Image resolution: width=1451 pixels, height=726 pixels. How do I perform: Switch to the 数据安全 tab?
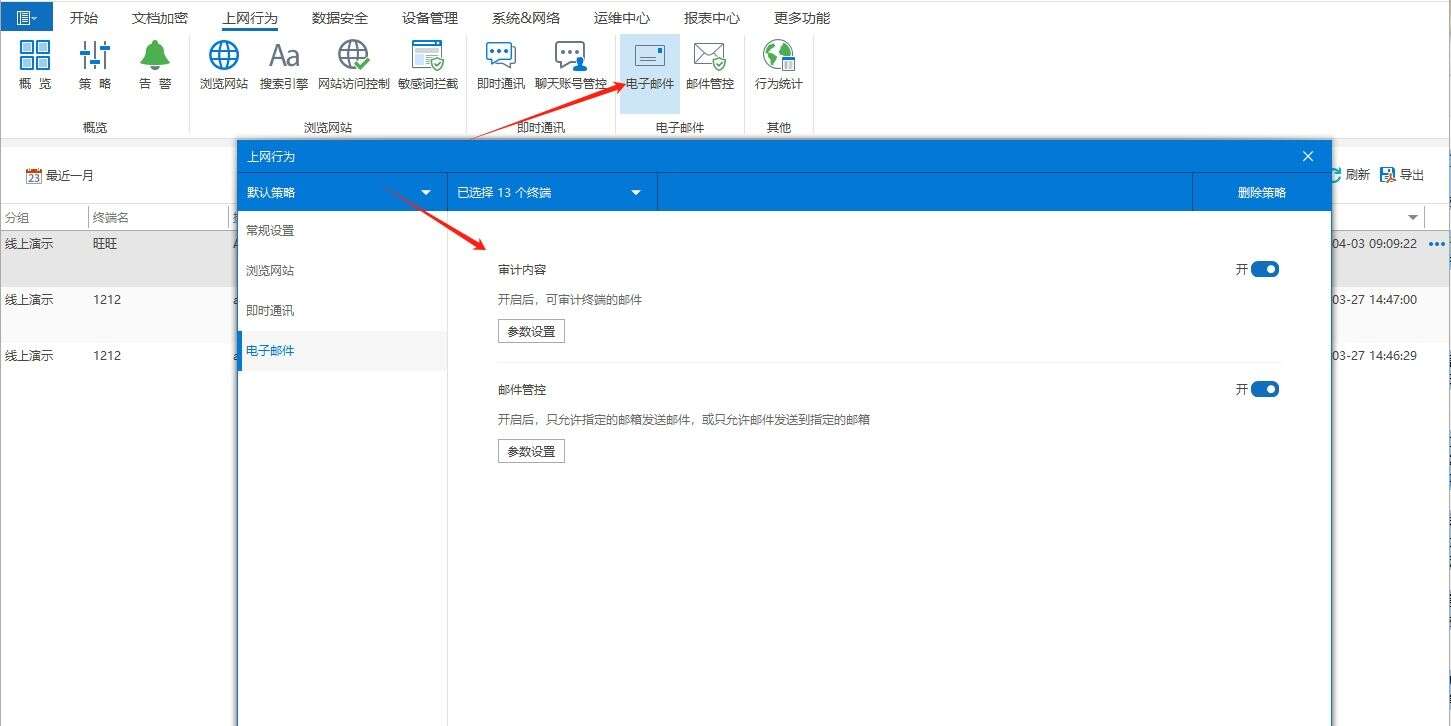(x=340, y=17)
